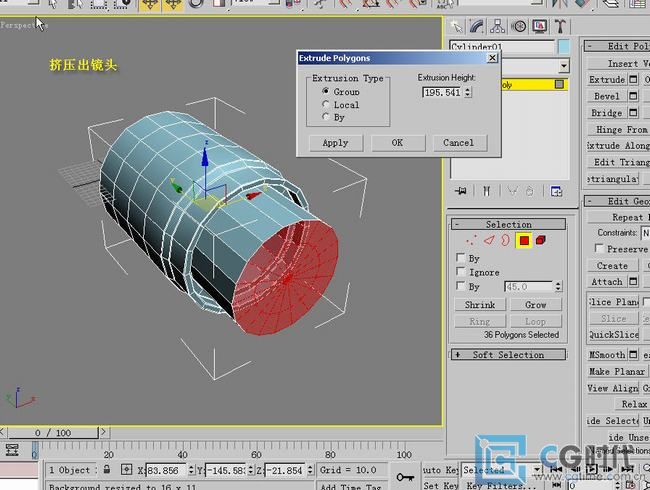Viewport: 650px width, 490px height.
Task: Collapse the Selection rollout header
Action: click(x=508, y=224)
